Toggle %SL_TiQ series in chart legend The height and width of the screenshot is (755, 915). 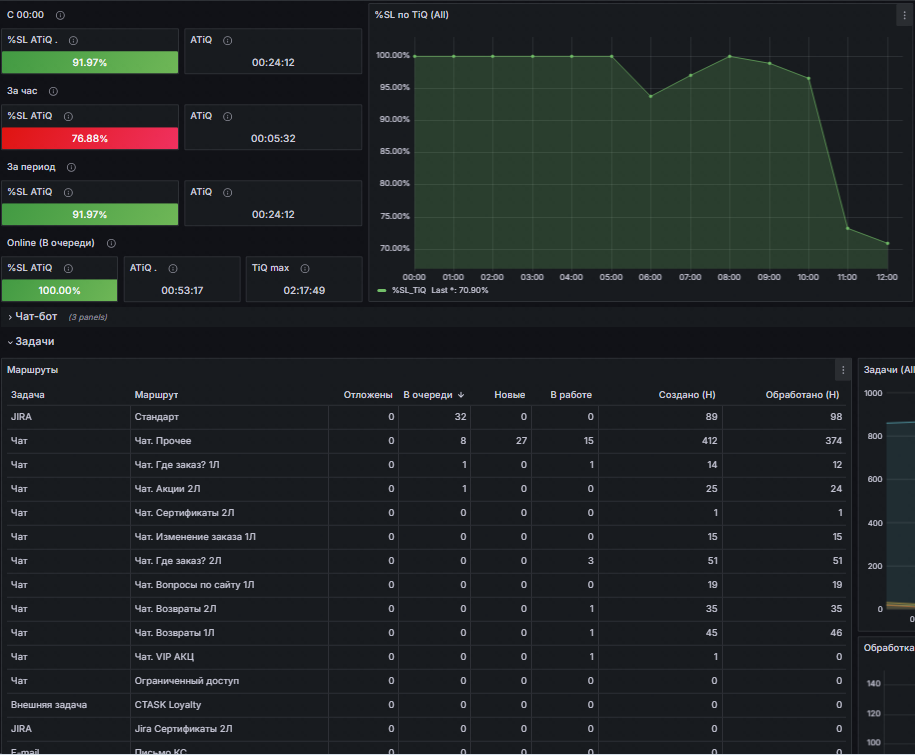coord(409,290)
